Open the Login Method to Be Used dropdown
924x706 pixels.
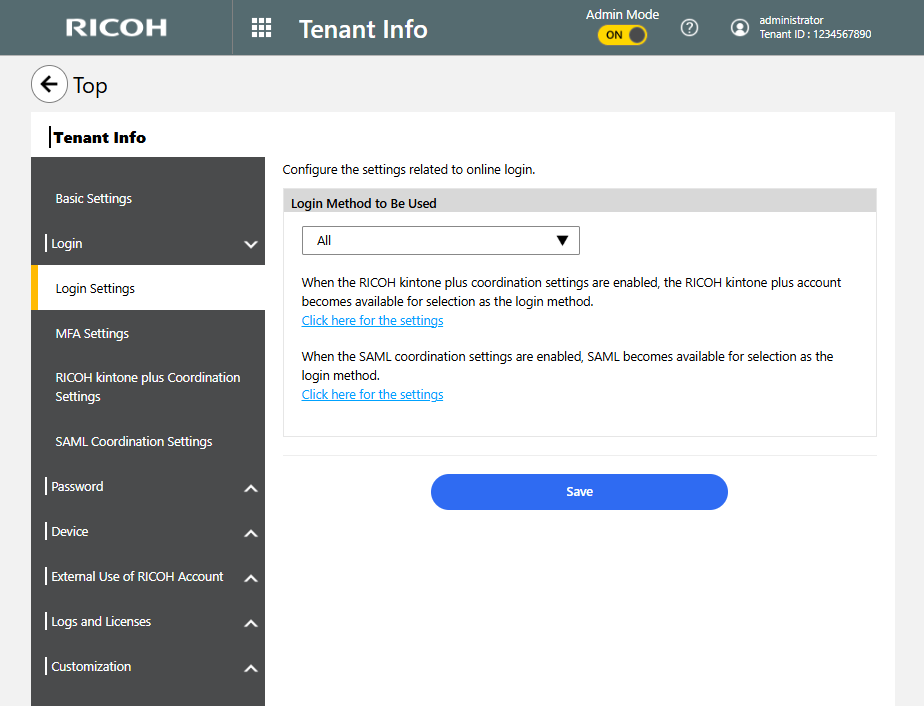440,241
